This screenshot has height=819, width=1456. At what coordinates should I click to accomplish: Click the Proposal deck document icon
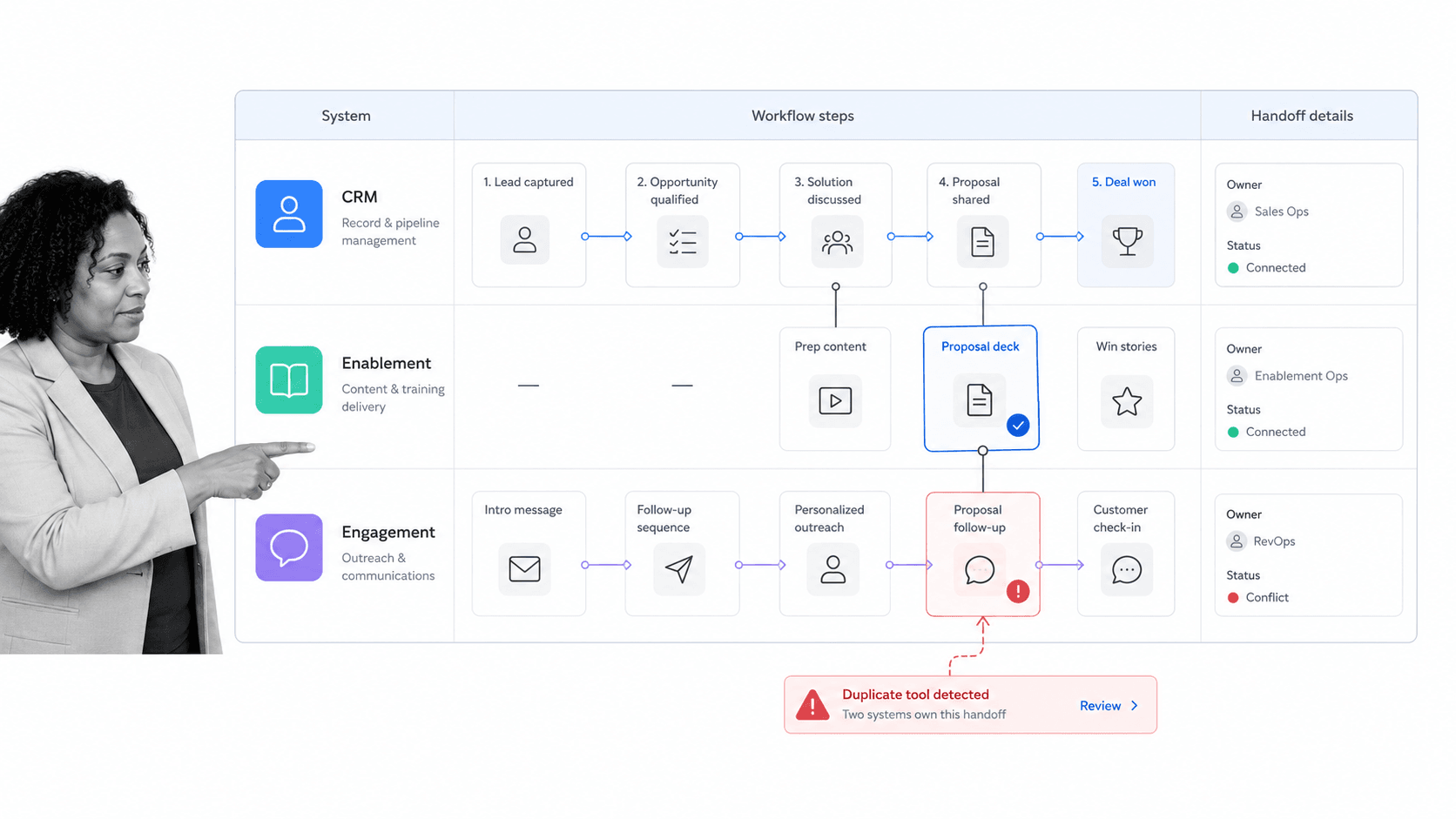point(980,400)
